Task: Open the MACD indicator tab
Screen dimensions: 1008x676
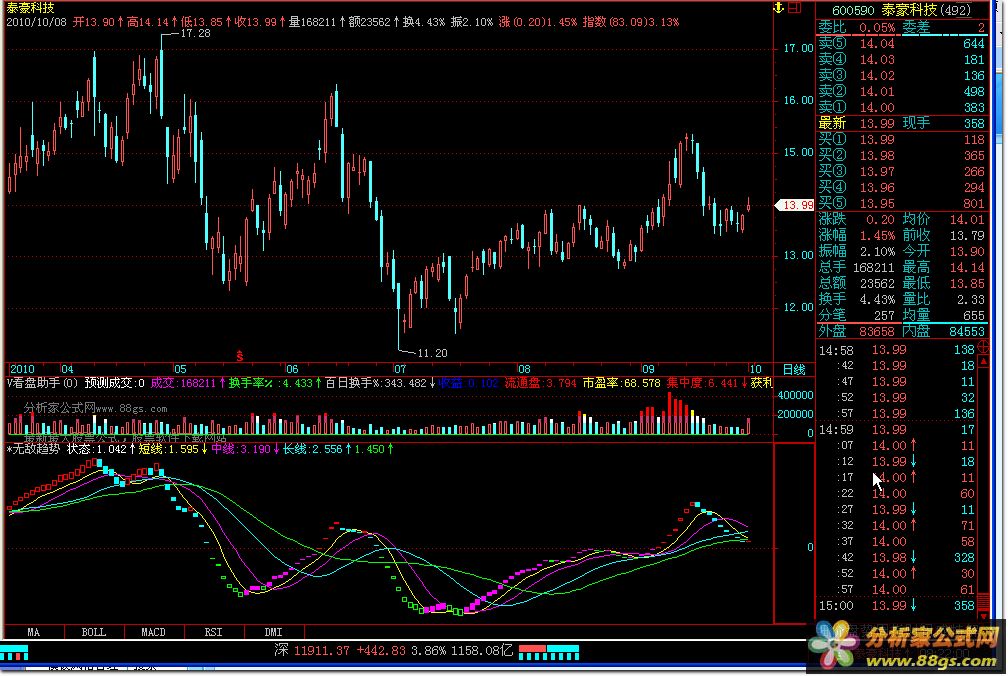Action: 154,632
